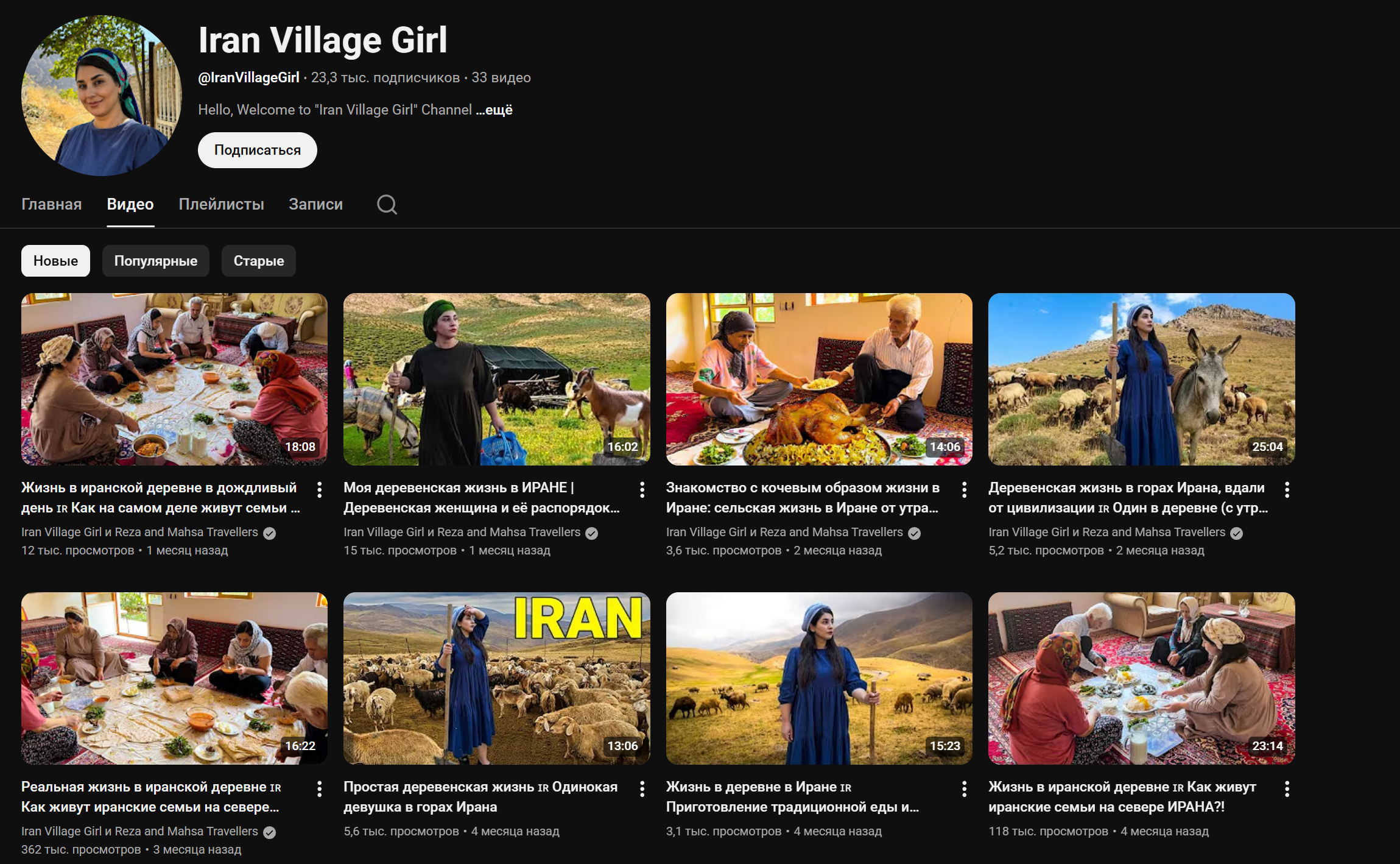Screen dimensions: 1400x864
Task: Go to the 'Главная' channel tab
Action: coord(51,204)
